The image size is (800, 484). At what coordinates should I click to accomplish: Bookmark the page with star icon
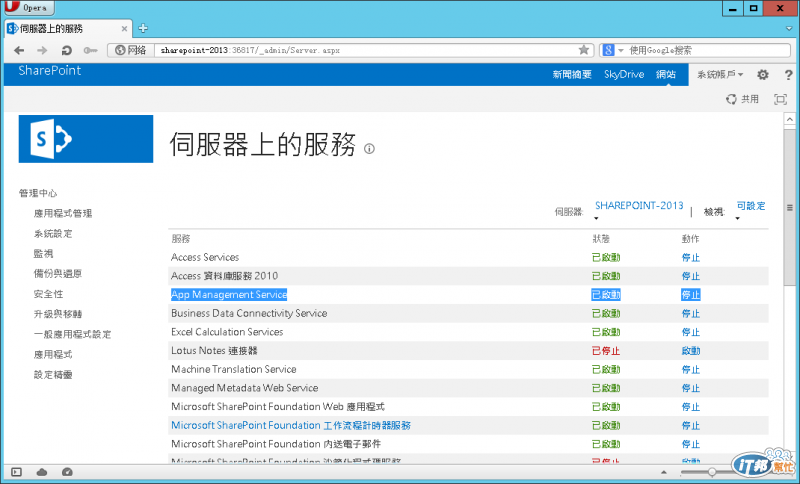tap(584, 50)
